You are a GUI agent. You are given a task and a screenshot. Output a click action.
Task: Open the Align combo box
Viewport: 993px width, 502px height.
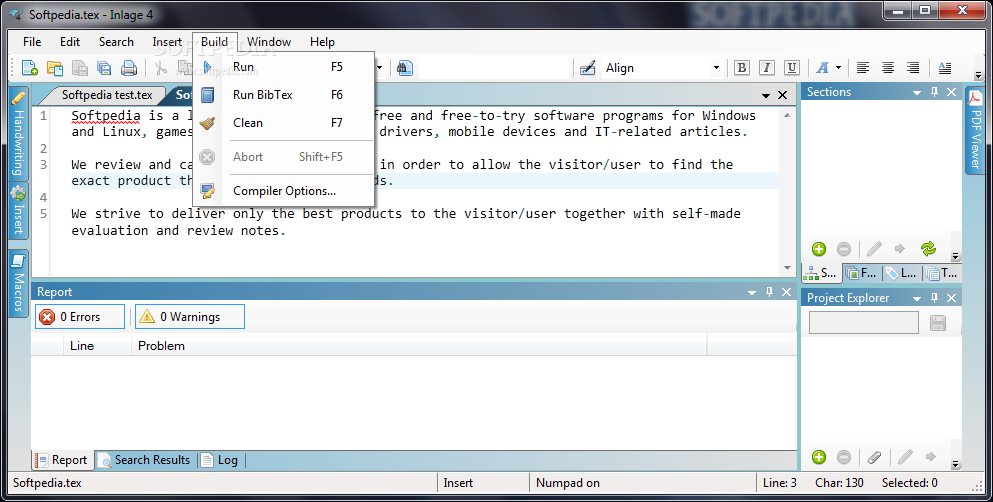[x=663, y=68]
